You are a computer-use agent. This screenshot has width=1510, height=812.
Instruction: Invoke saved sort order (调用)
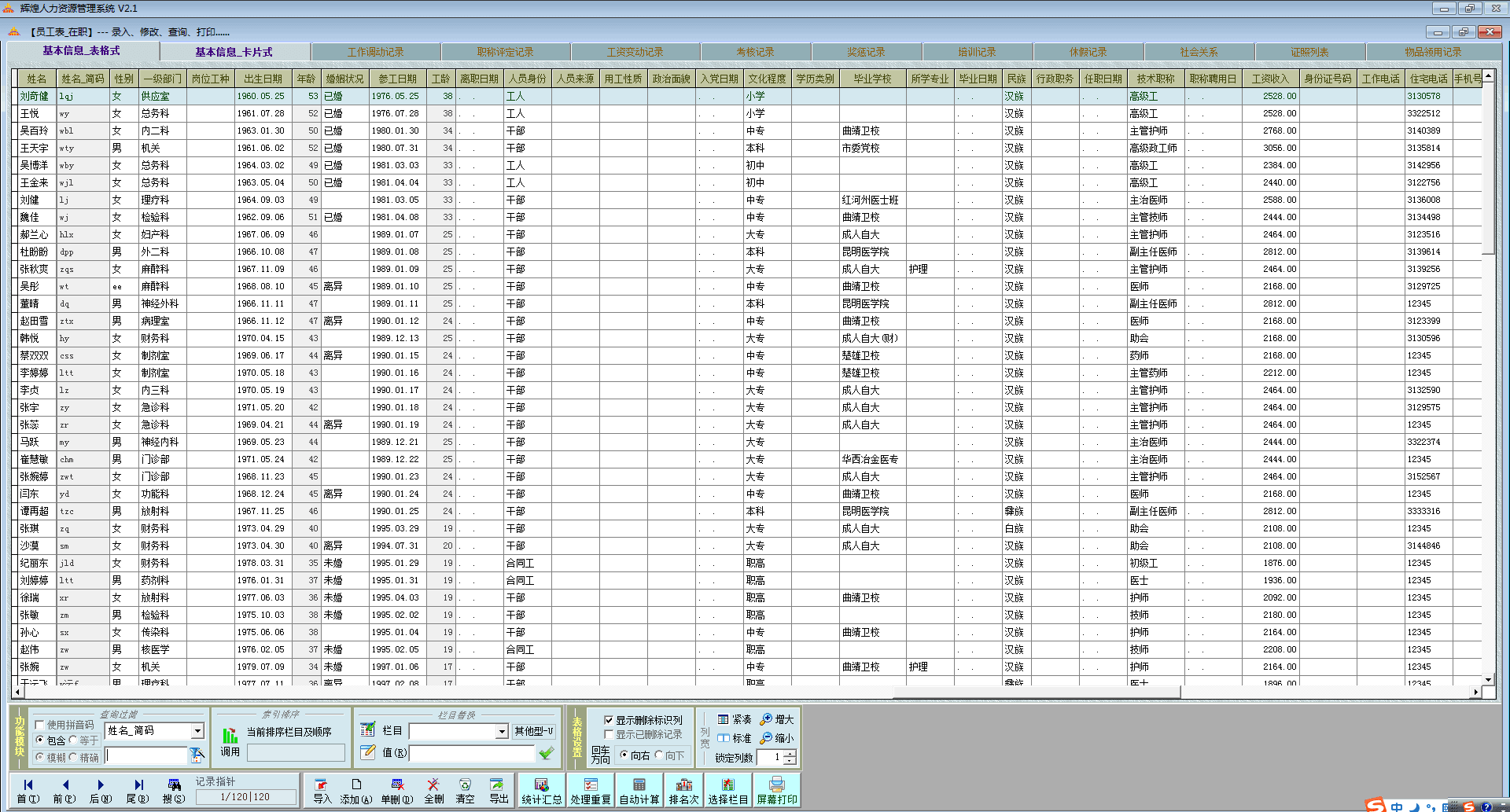[230, 743]
